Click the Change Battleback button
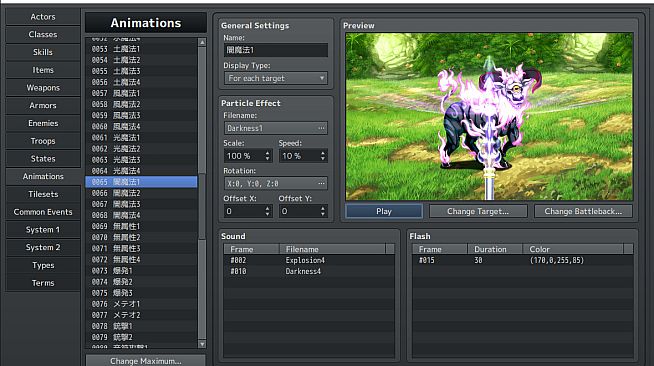This screenshot has height=366, width=654. (x=583, y=211)
